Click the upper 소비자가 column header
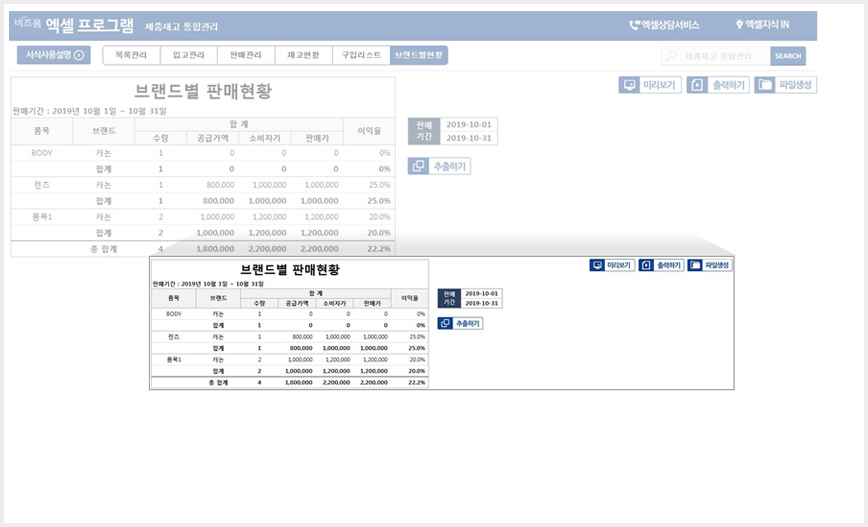The height and width of the screenshot is (527, 868). [x=265, y=138]
